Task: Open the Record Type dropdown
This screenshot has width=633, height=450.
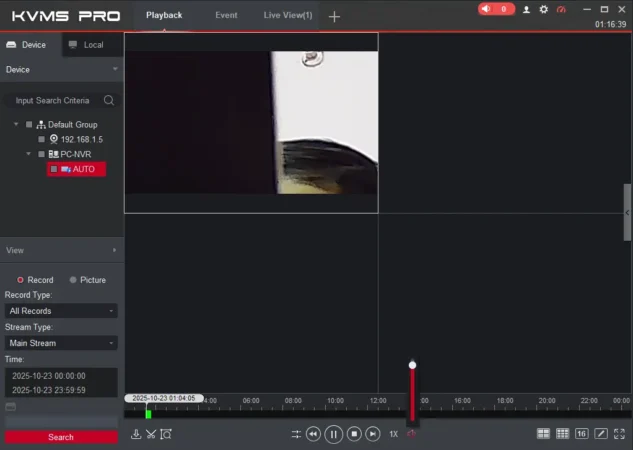Action: click(61, 311)
